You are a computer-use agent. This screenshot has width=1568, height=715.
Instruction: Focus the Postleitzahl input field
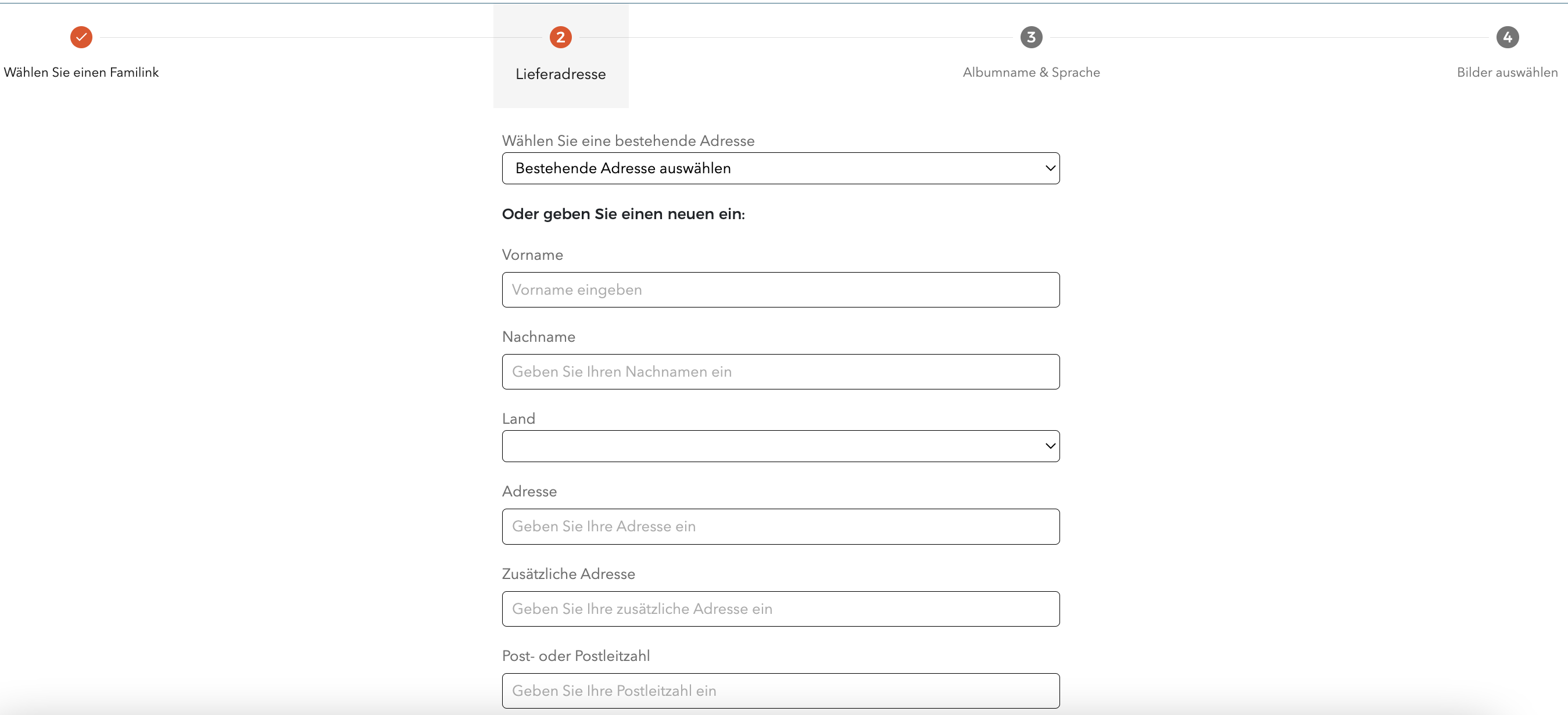click(781, 691)
